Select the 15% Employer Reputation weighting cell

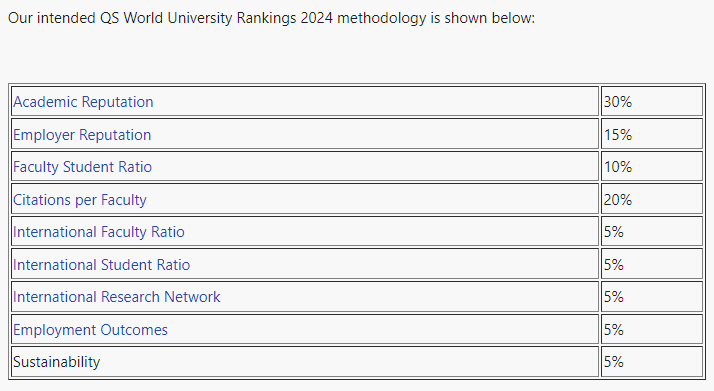(652, 134)
